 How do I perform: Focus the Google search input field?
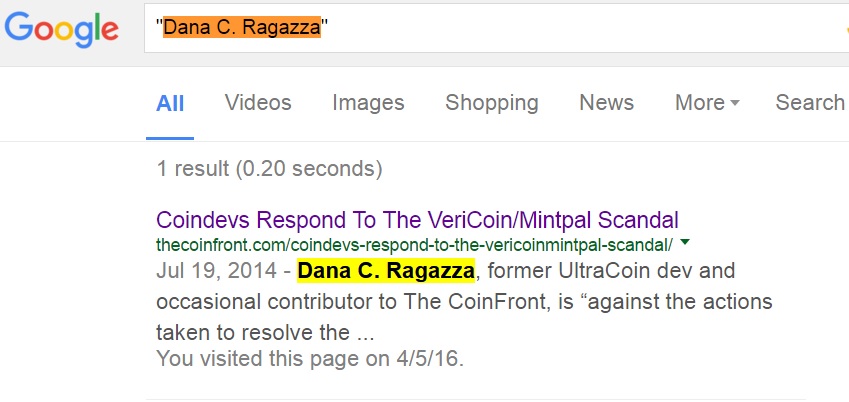pyautogui.click(x=496, y=28)
